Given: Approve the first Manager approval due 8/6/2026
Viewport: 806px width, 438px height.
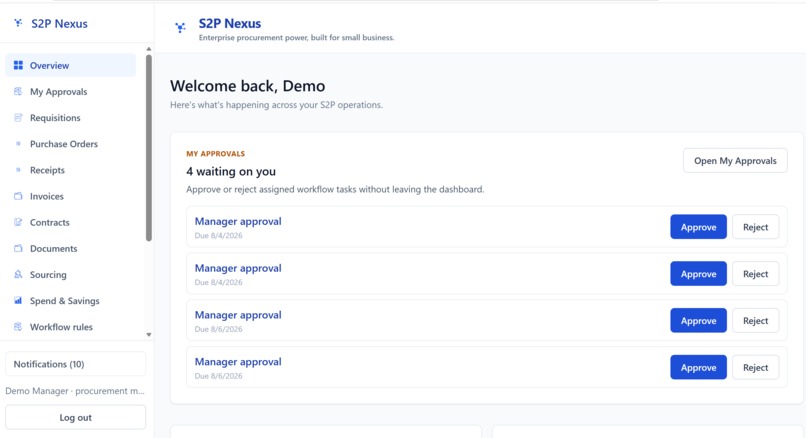Looking at the screenshot, I should (698, 320).
